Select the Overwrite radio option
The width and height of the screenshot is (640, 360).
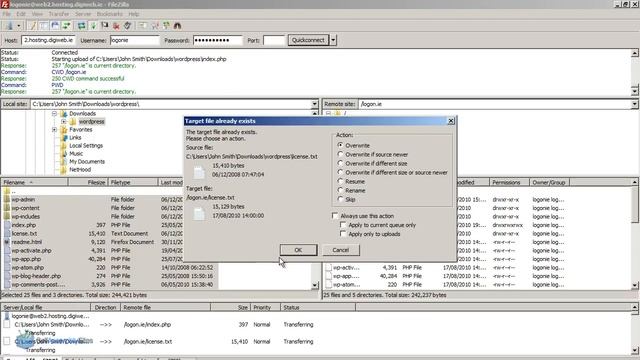click(x=340, y=145)
